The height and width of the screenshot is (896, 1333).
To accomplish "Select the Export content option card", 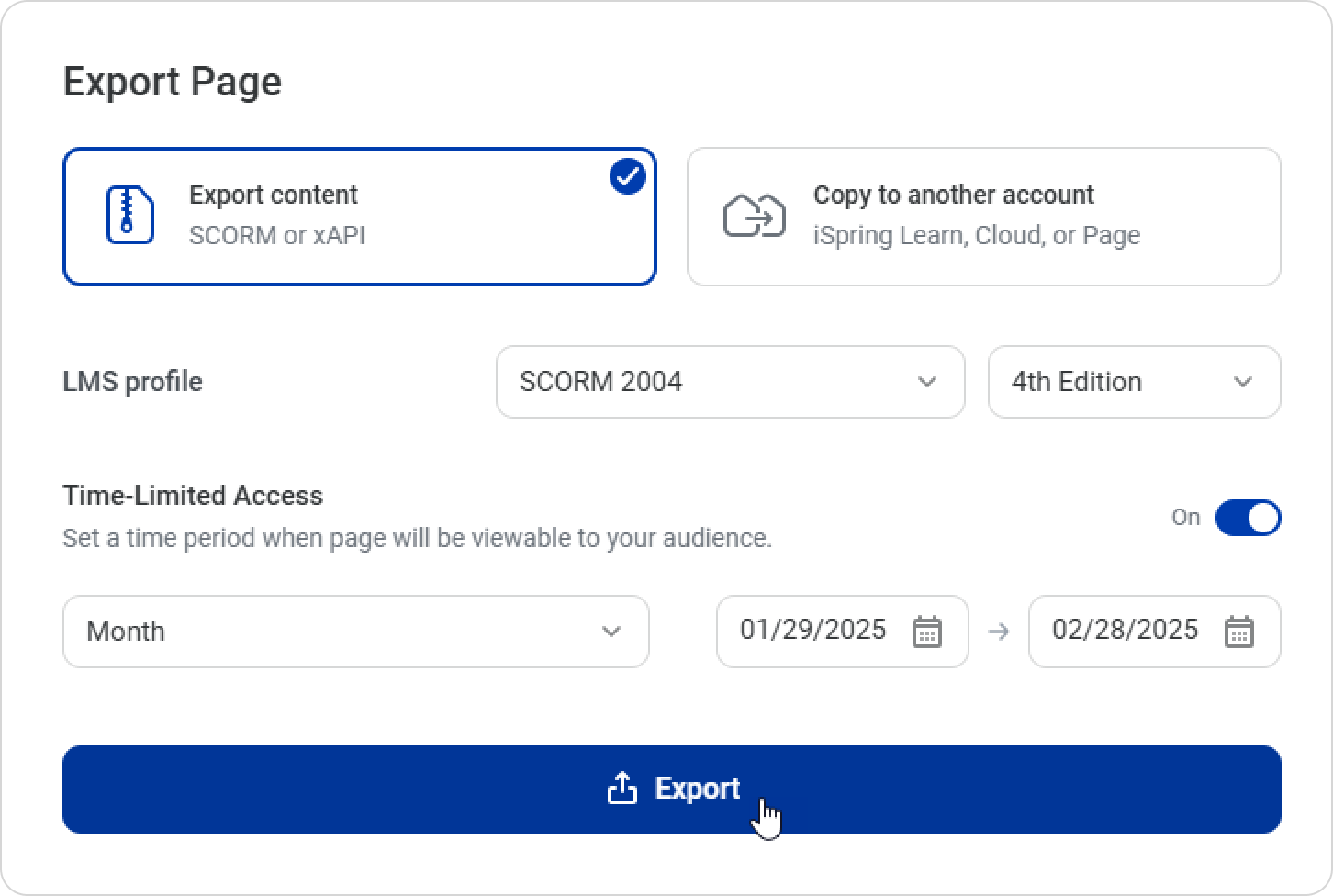I will click(359, 217).
